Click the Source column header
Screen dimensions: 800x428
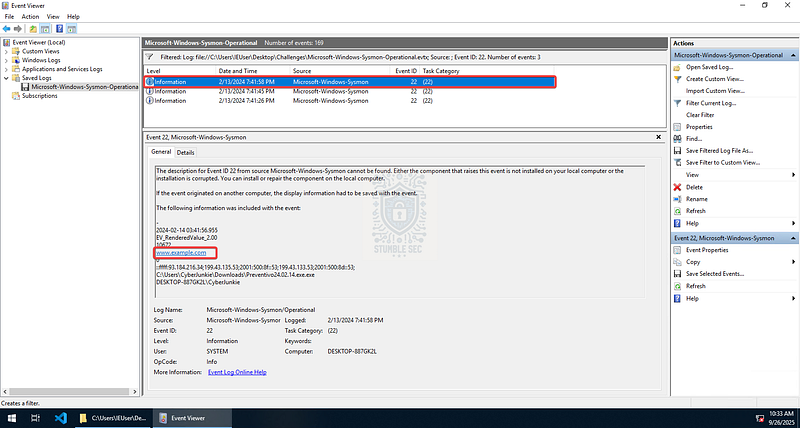(340, 71)
